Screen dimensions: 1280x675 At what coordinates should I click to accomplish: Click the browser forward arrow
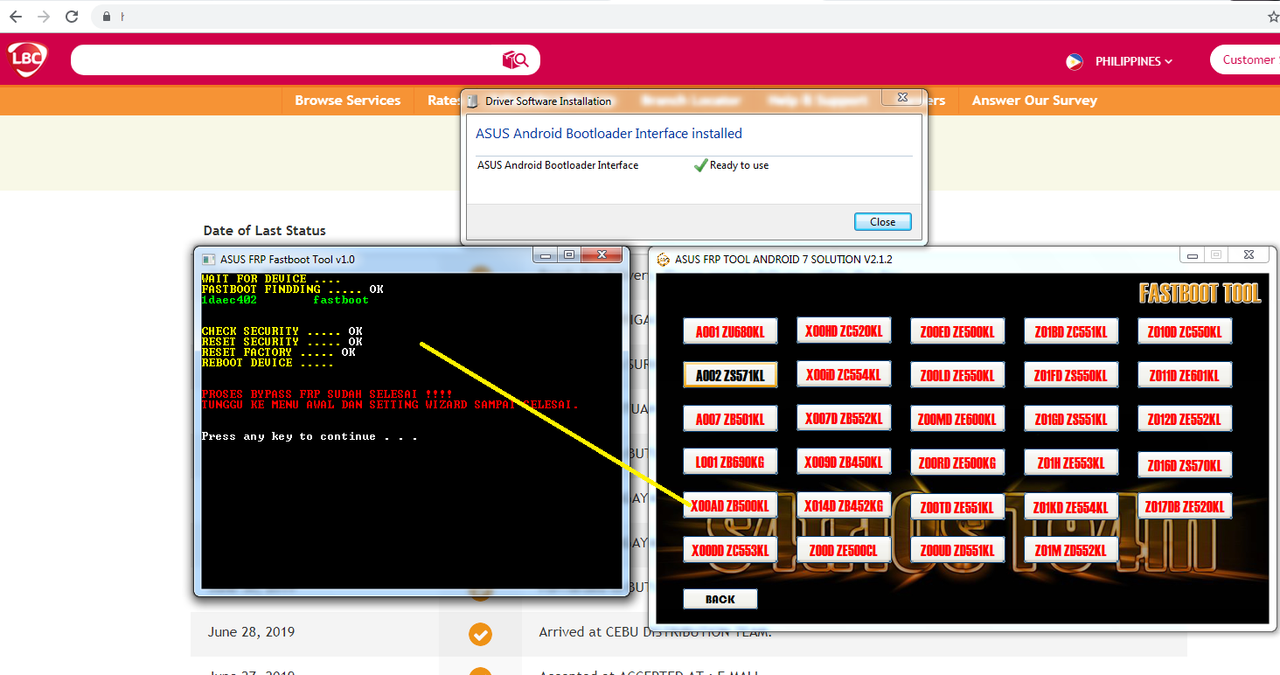44,16
